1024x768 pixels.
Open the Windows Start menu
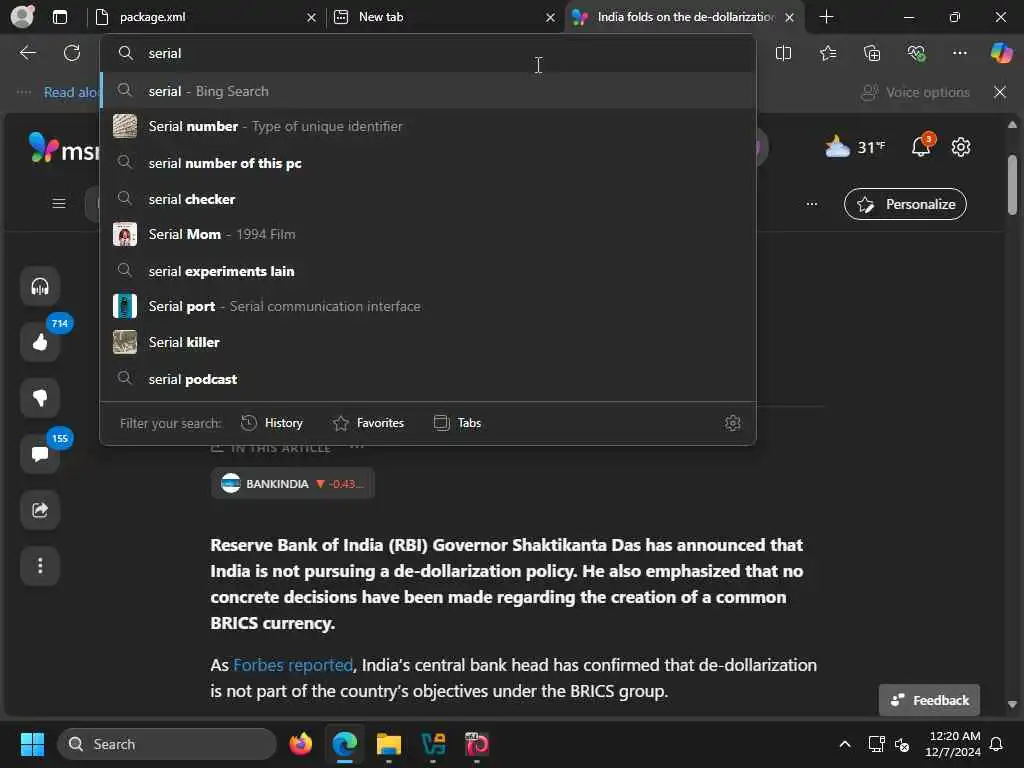(x=32, y=744)
